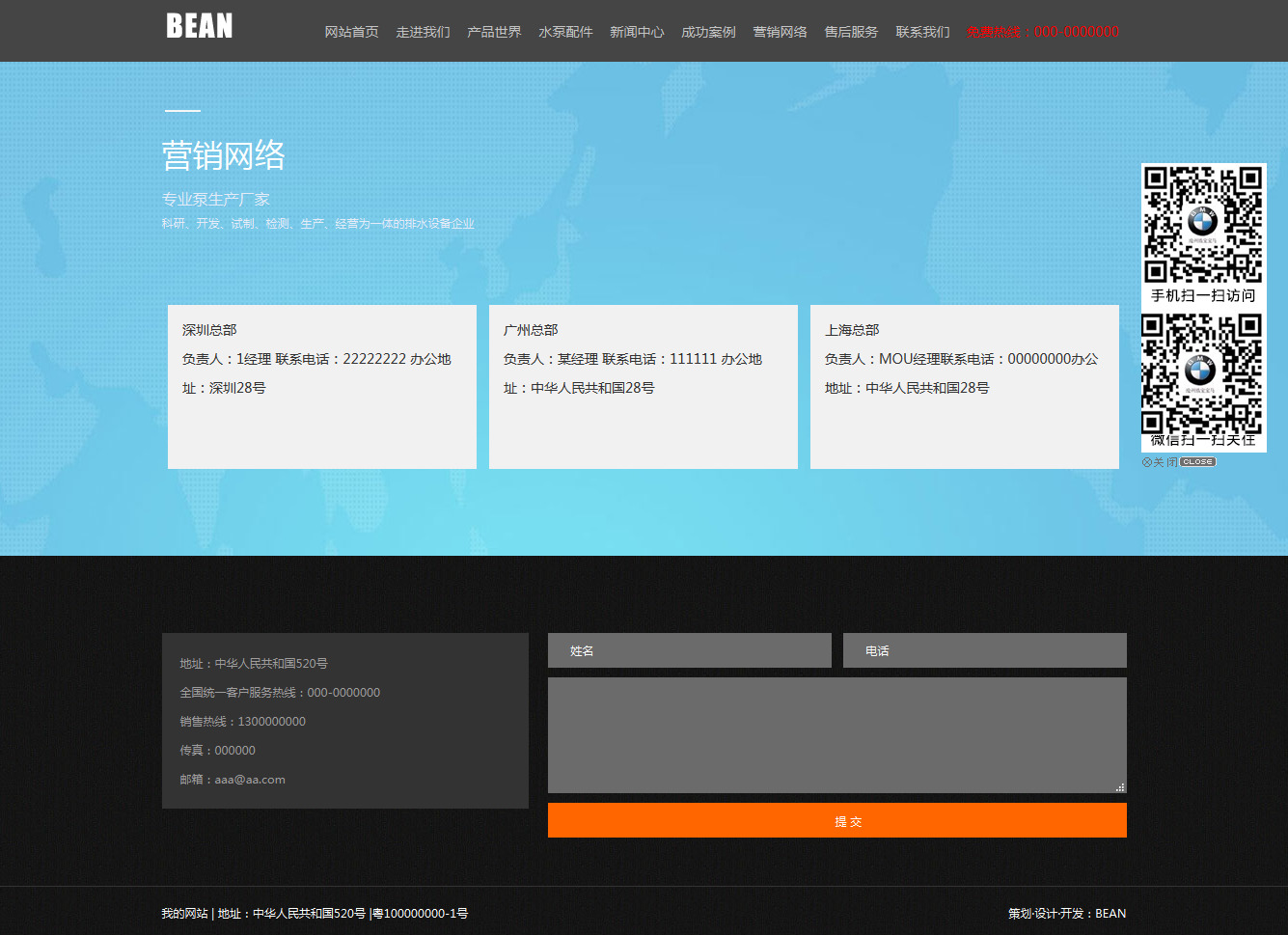Click inside the message textarea
Image resolution: width=1288 pixels, height=935 pixels.
[x=836, y=734]
